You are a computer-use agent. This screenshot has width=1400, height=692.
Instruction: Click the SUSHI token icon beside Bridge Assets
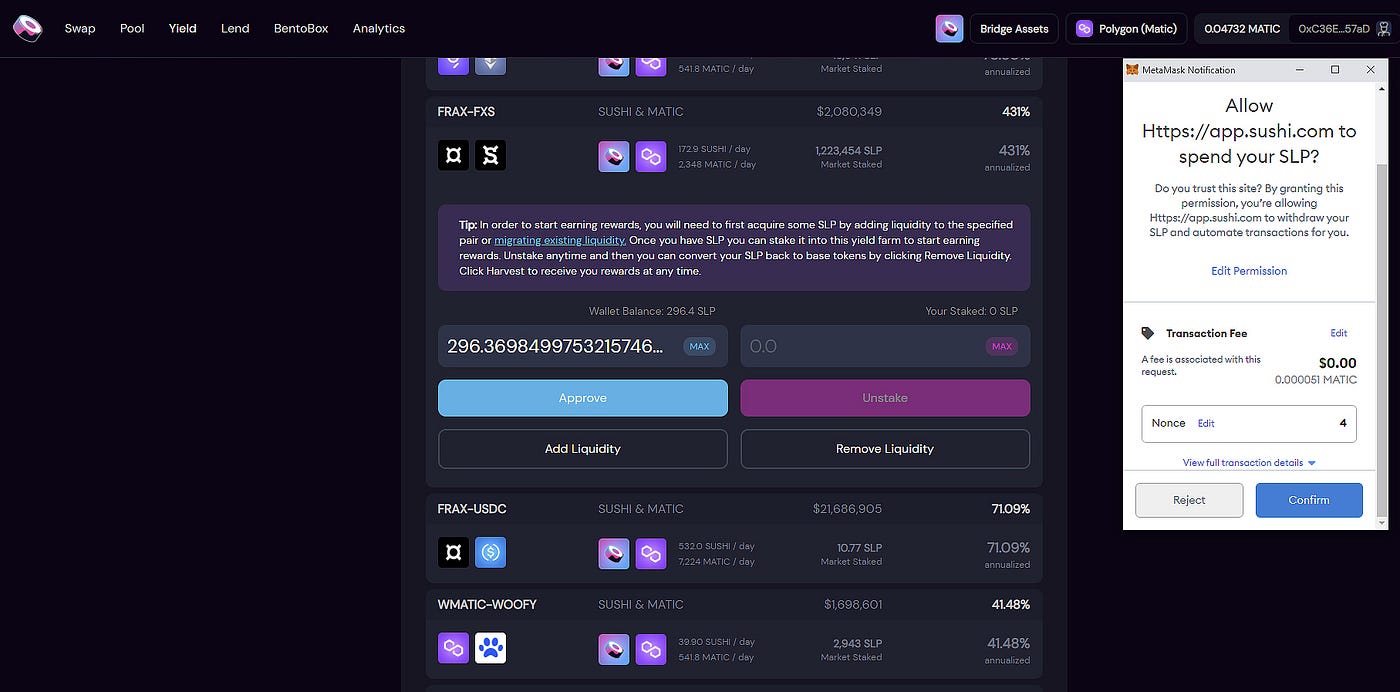point(949,28)
